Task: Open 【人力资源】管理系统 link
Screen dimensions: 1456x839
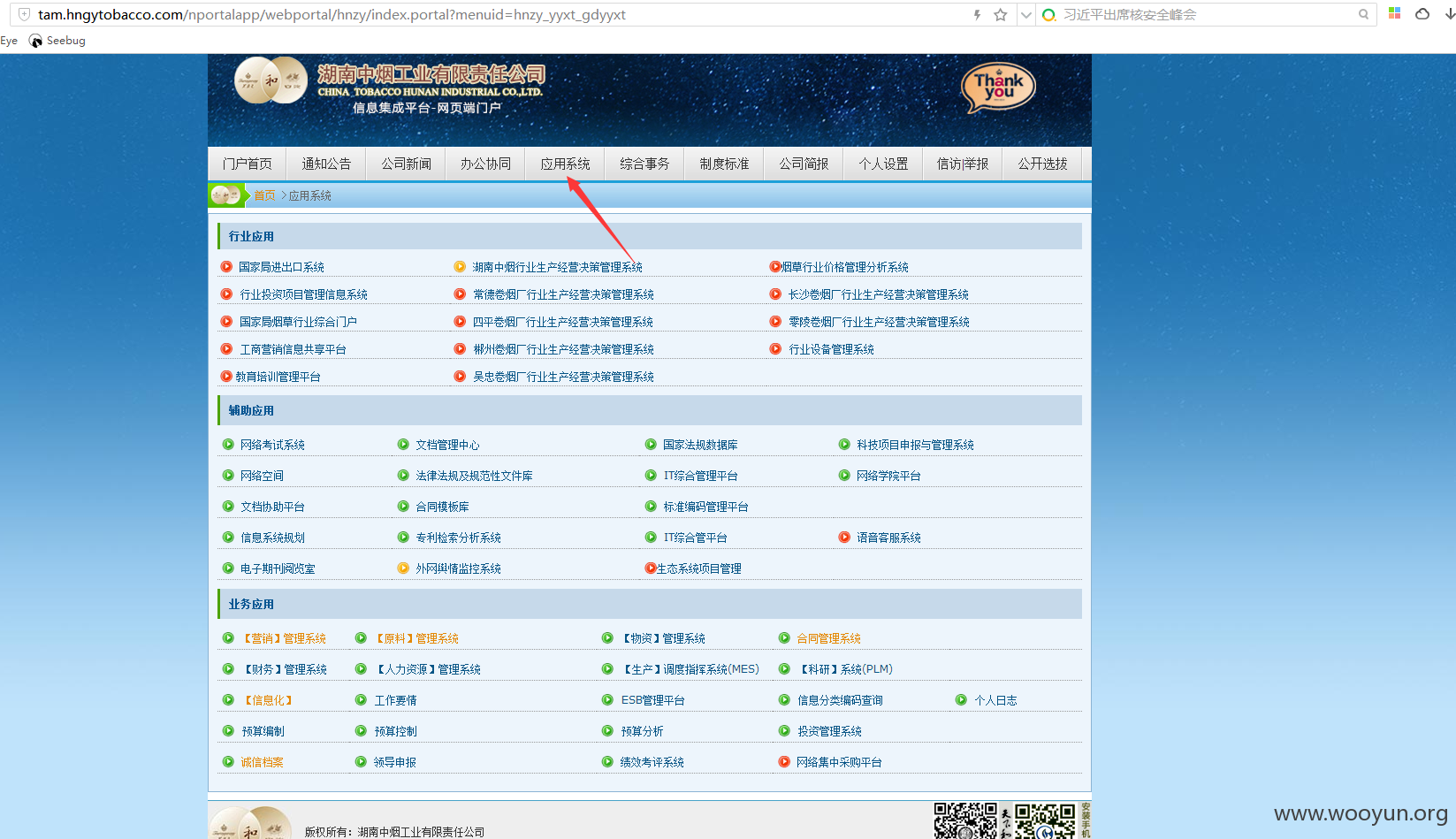Action: click(x=428, y=669)
